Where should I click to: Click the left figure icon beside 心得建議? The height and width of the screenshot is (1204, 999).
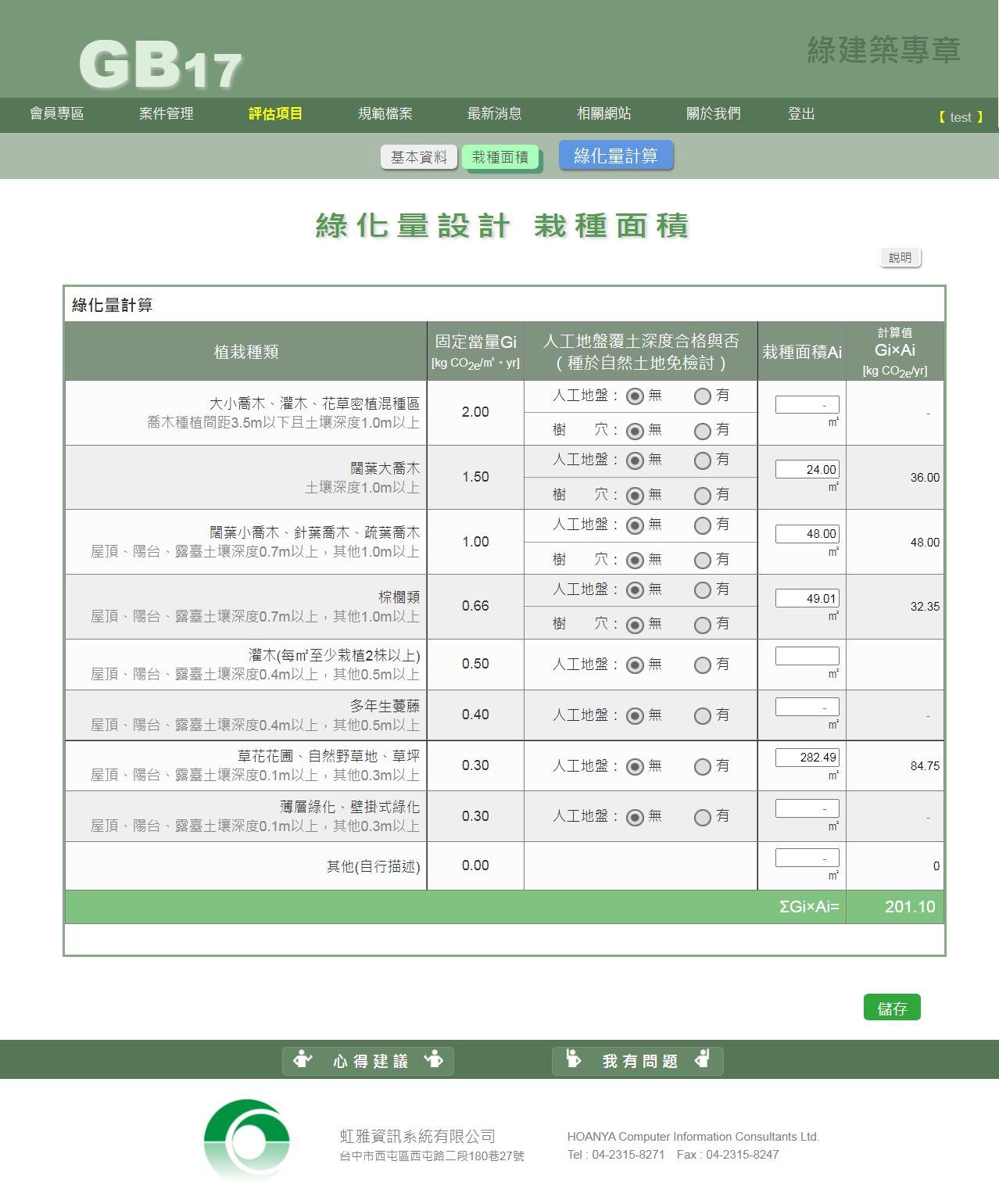pos(303,1060)
